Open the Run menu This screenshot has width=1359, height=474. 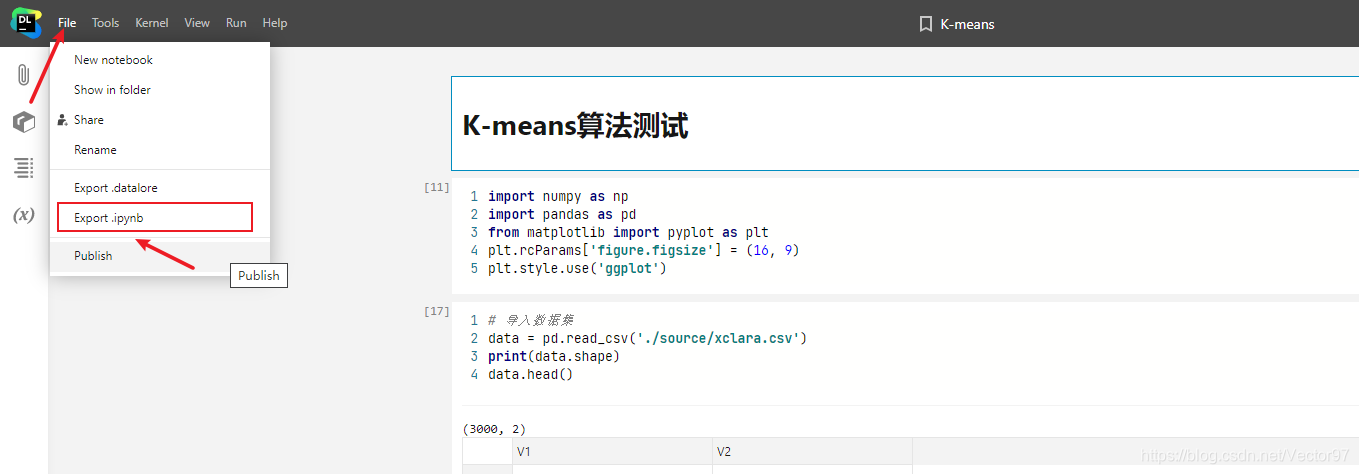pyautogui.click(x=236, y=23)
